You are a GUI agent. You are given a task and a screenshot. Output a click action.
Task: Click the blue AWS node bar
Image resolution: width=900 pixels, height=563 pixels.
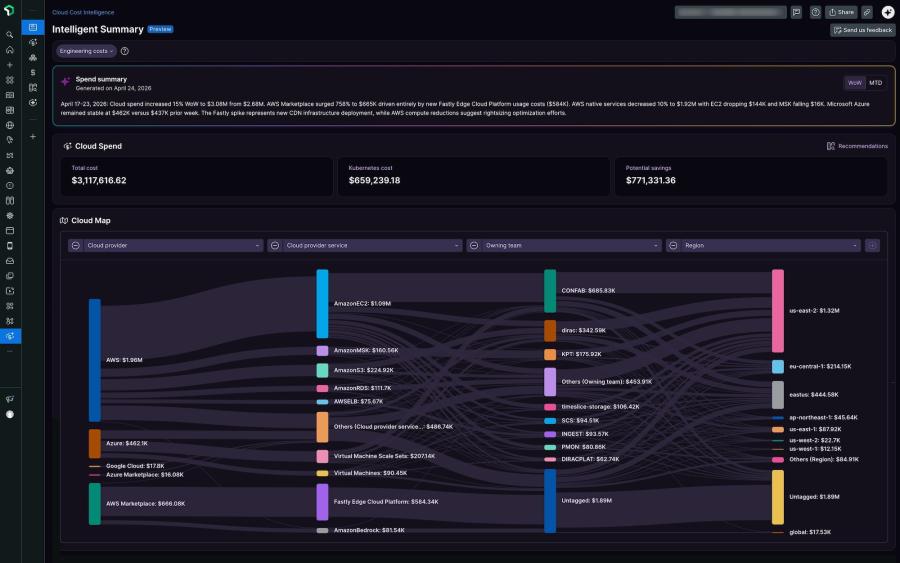click(x=95, y=360)
